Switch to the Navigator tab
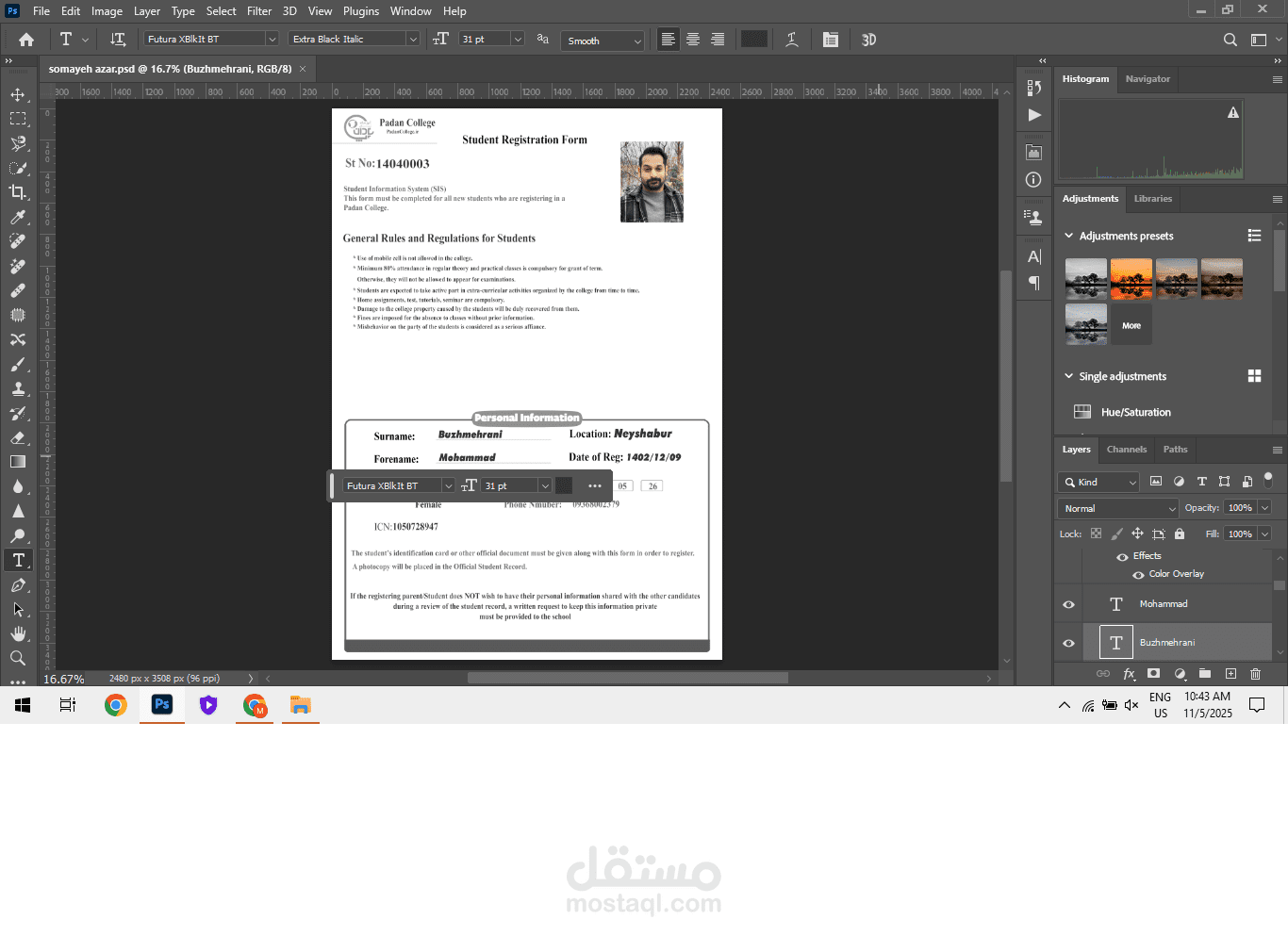Image resolution: width=1288 pixels, height=936 pixels. click(x=1148, y=79)
